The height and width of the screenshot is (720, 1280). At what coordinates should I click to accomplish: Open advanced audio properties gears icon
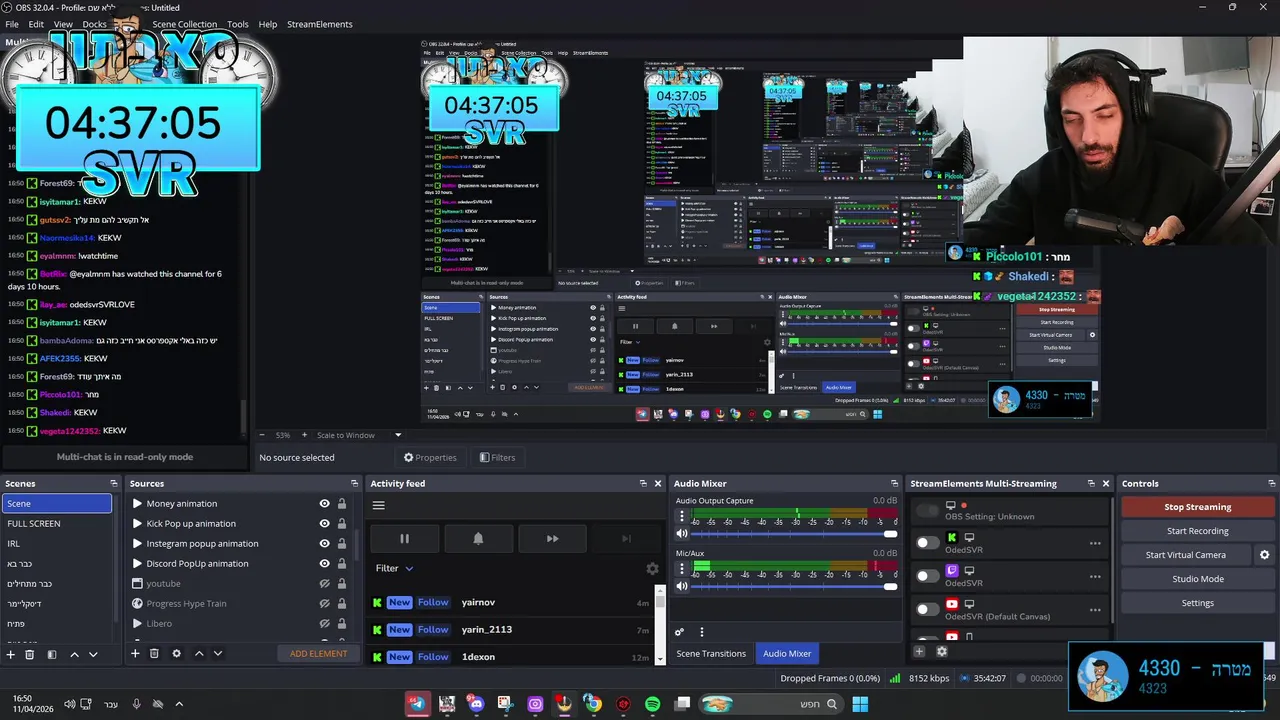(679, 632)
